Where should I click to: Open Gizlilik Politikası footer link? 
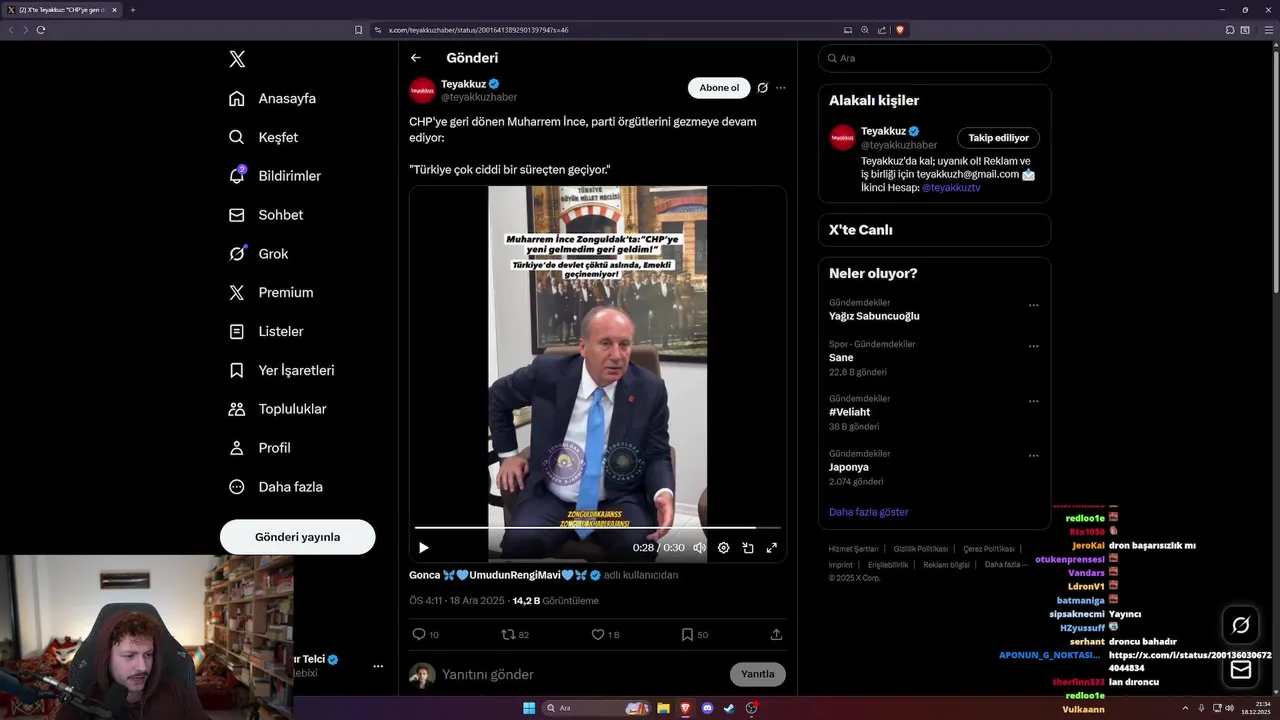(921, 549)
